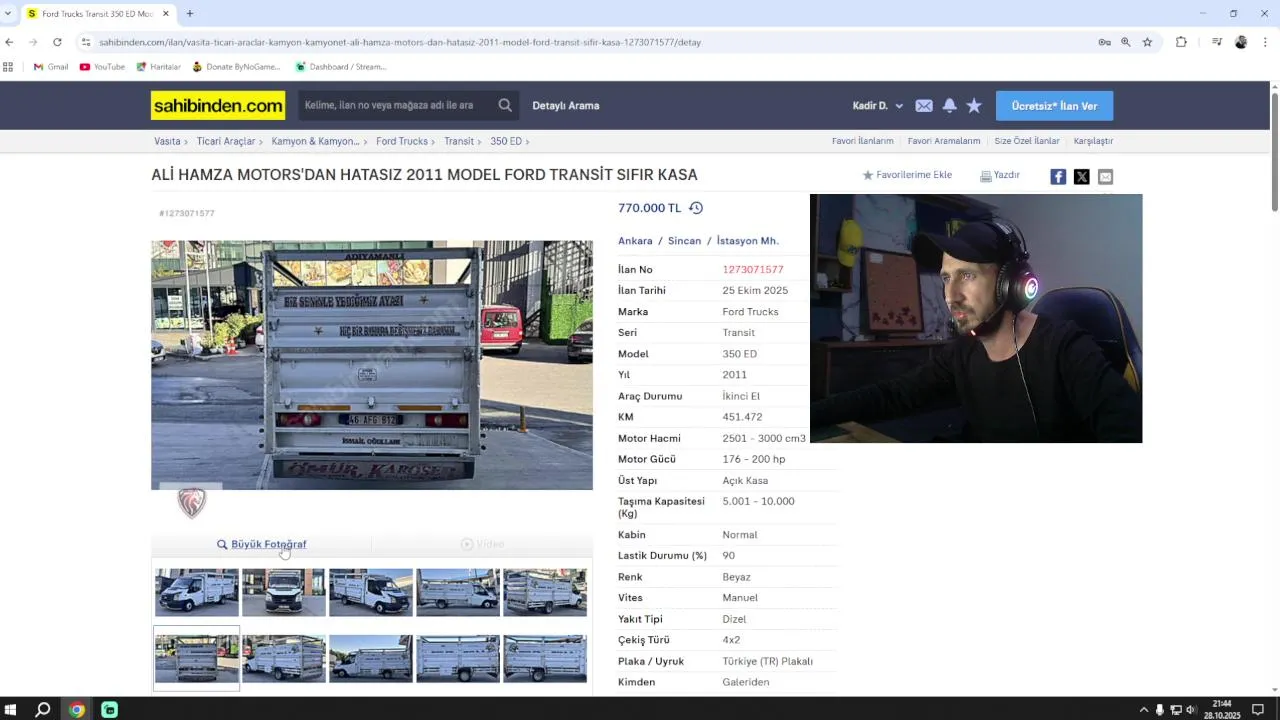Expand Kadir D. account dropdown

[877, 105]
